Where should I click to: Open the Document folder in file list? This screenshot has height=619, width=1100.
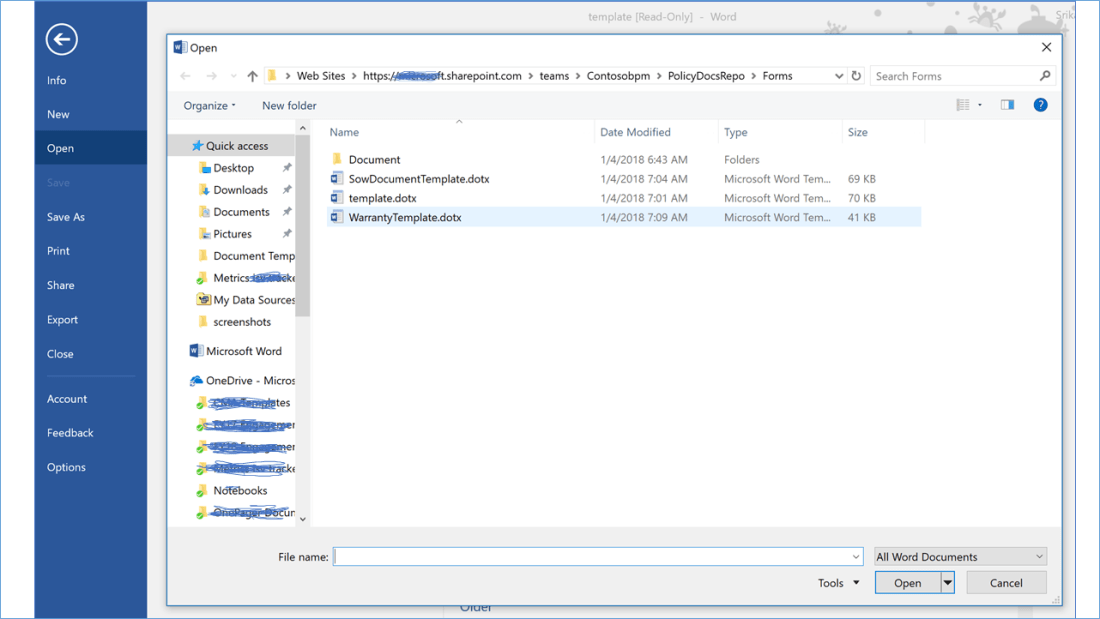tap(374, 160)
